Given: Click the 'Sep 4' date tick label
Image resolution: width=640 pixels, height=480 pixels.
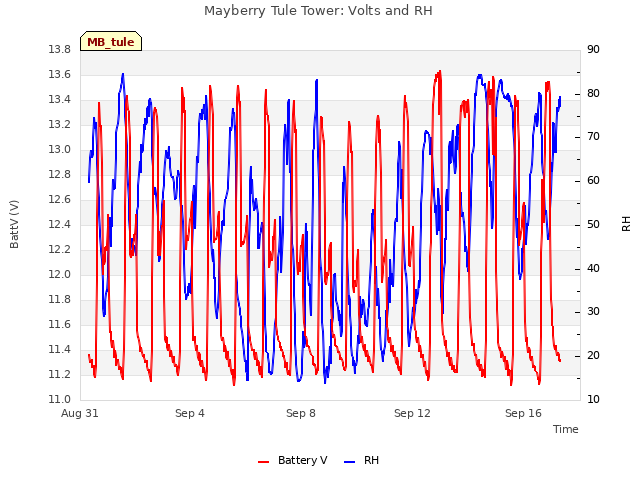Looking at the screenshot, I should pyautogui.click(x=190, y=413).
